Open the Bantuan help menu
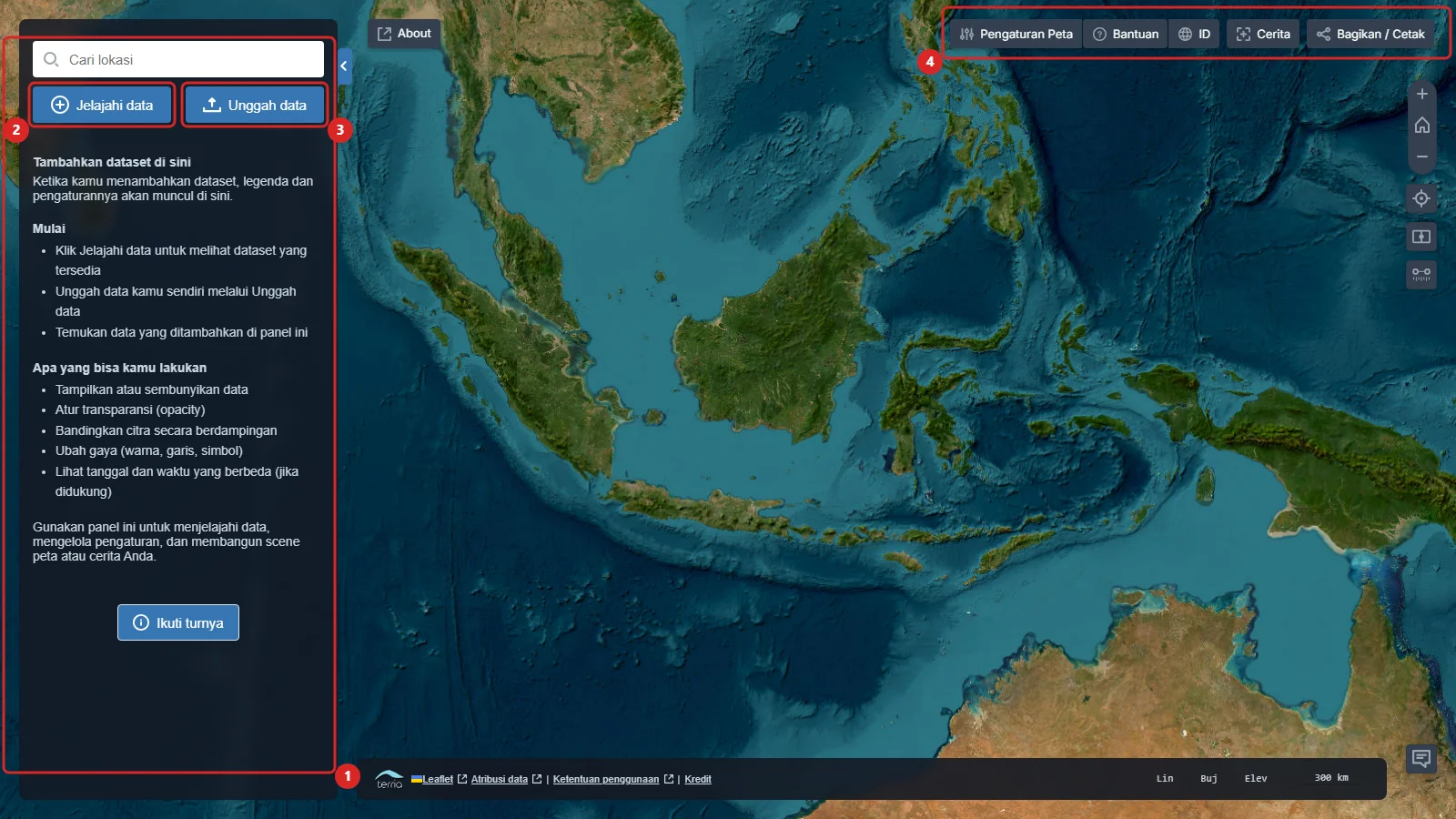1456x819 pixels. [1126, 34]
